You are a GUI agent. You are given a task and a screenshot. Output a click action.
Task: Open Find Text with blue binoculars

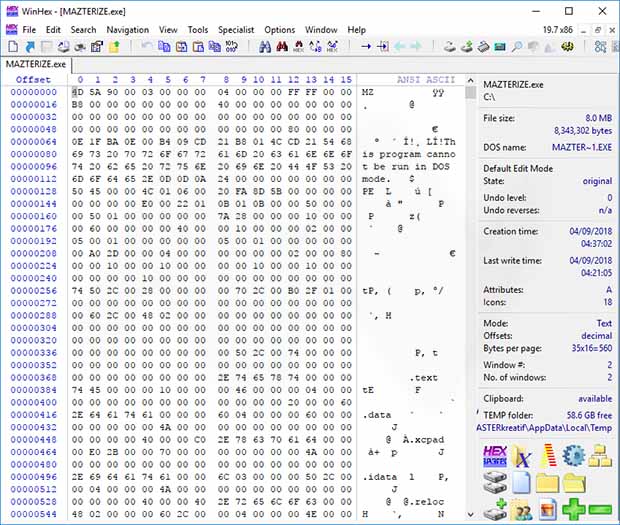click(265, 47)
